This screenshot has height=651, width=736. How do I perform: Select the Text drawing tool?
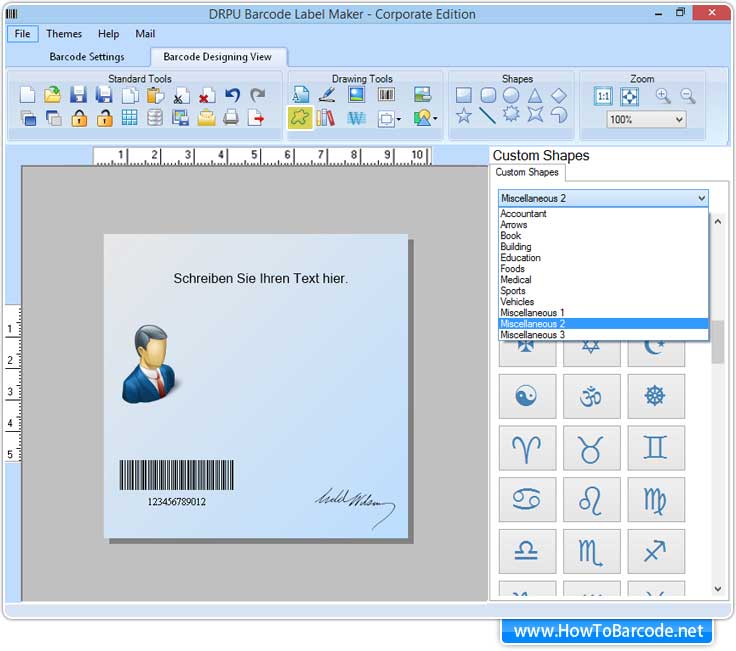[300, 95]
